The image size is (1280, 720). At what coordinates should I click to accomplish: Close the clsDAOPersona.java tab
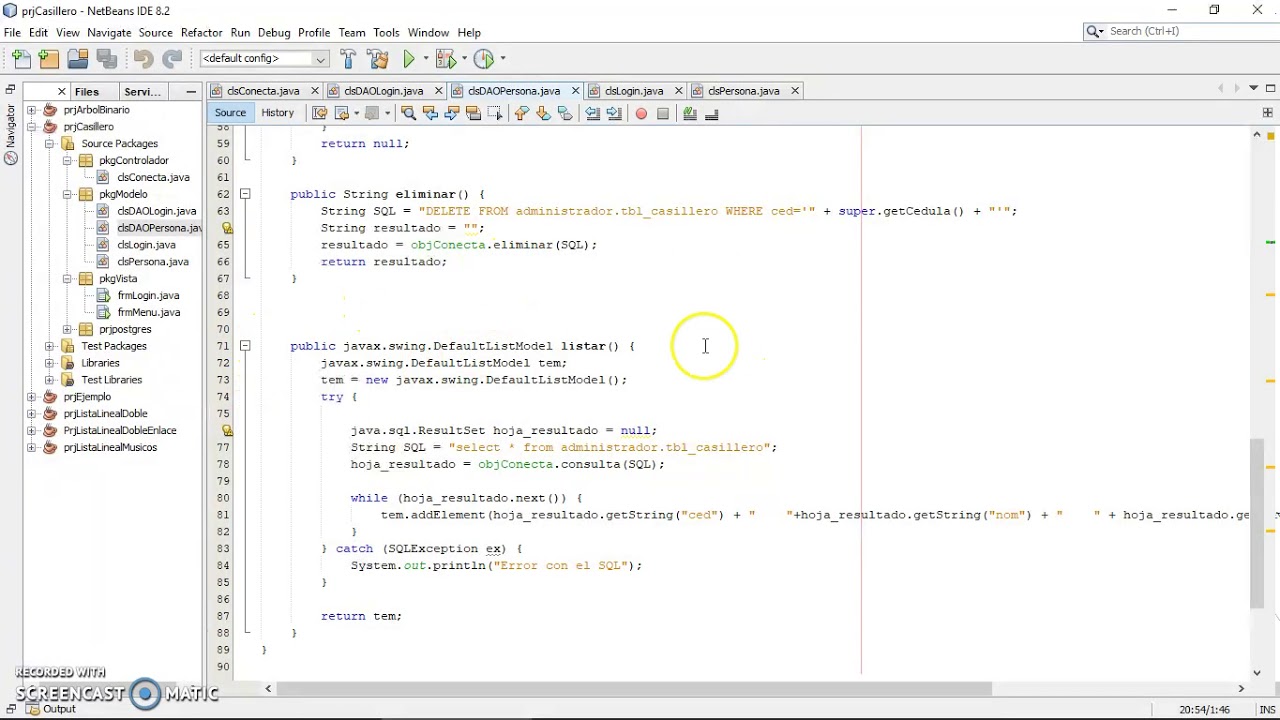pos(577,91)
